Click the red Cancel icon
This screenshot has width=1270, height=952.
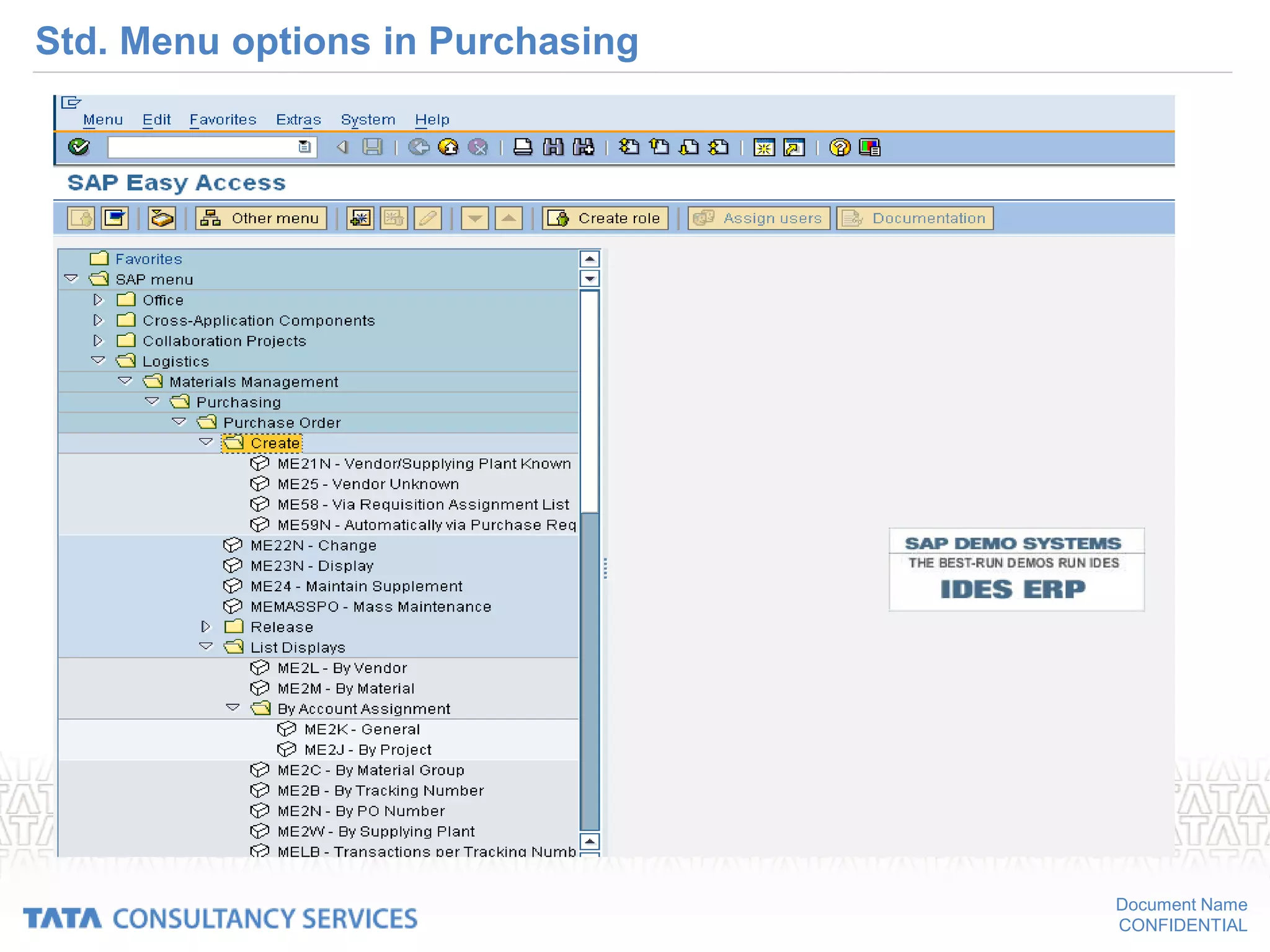tap(477, 147)
